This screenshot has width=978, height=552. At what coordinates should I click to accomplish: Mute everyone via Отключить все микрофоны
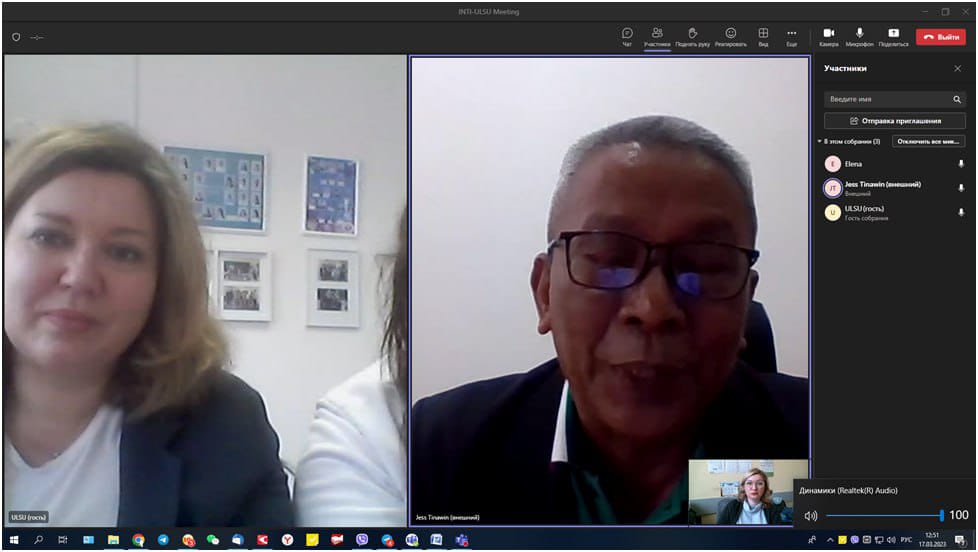coord(928,142)
